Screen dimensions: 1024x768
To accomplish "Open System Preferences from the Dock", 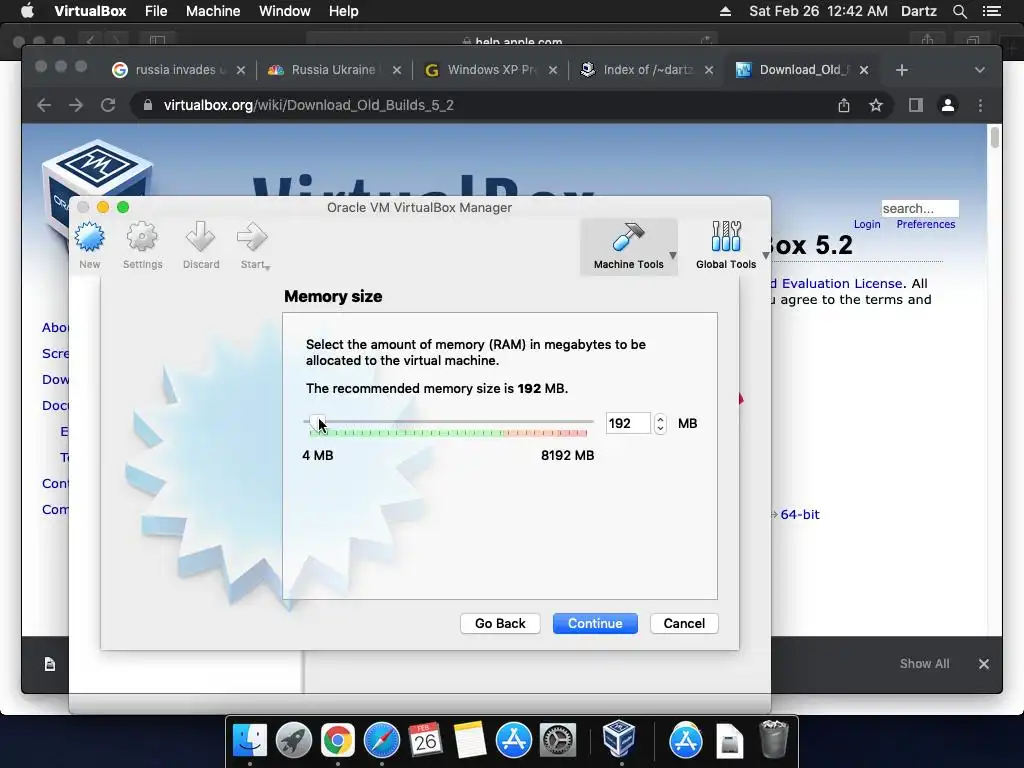I will click(x=557, y=740).
